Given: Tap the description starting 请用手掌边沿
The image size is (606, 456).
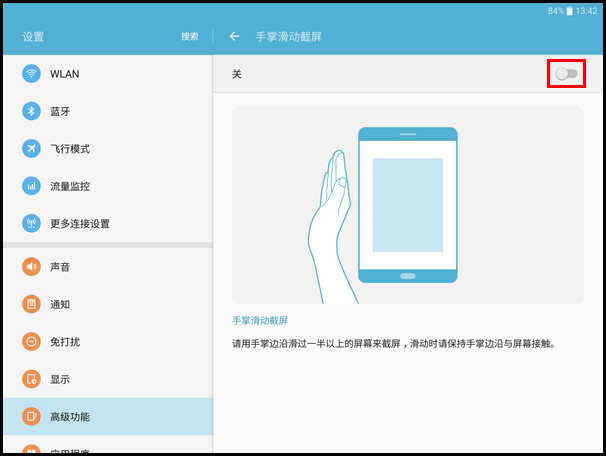Looking at the screenshot, I should 394,344.
